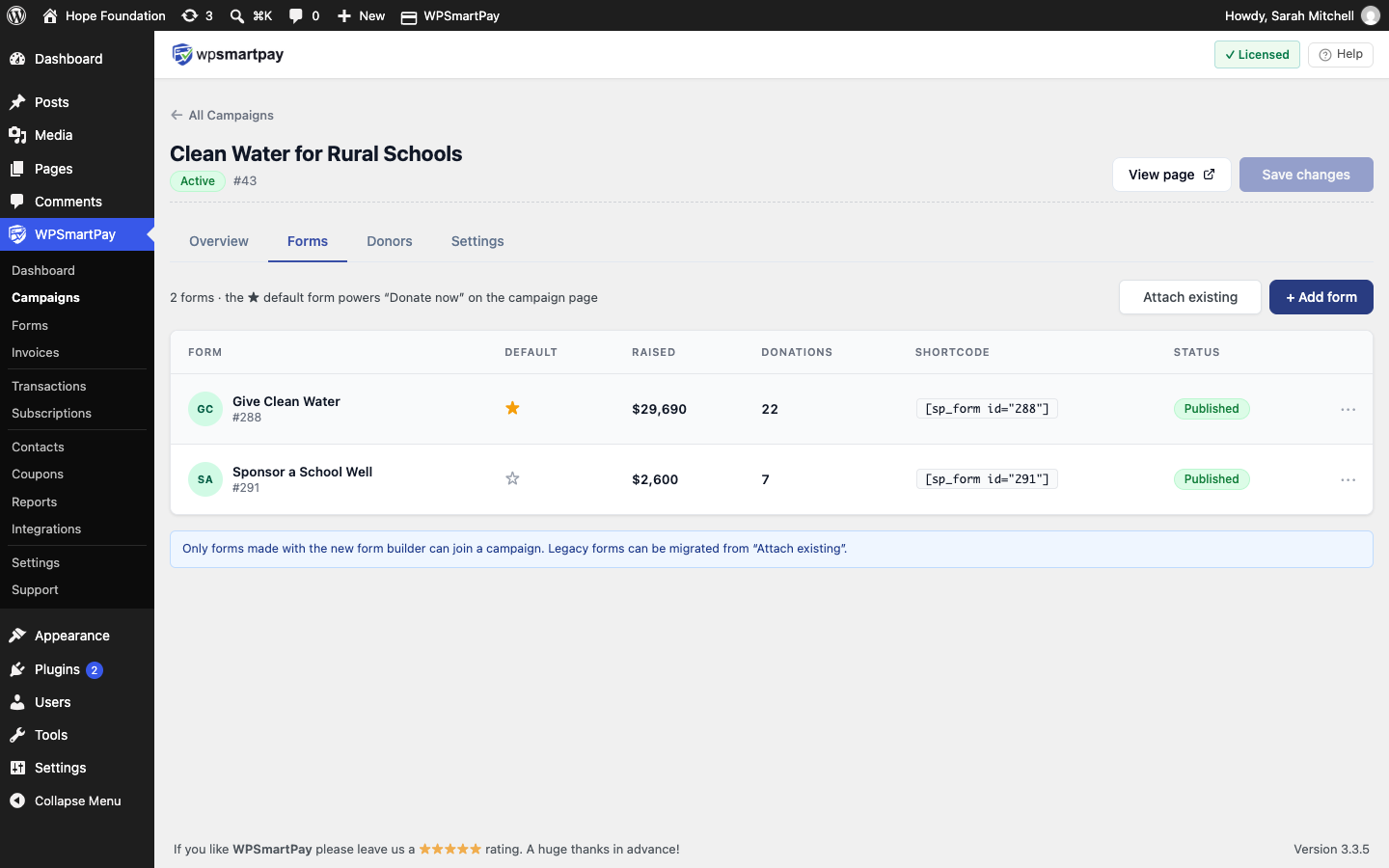Collapse the admin sidebar menu
1389x868 pixels.
point(77,800)
